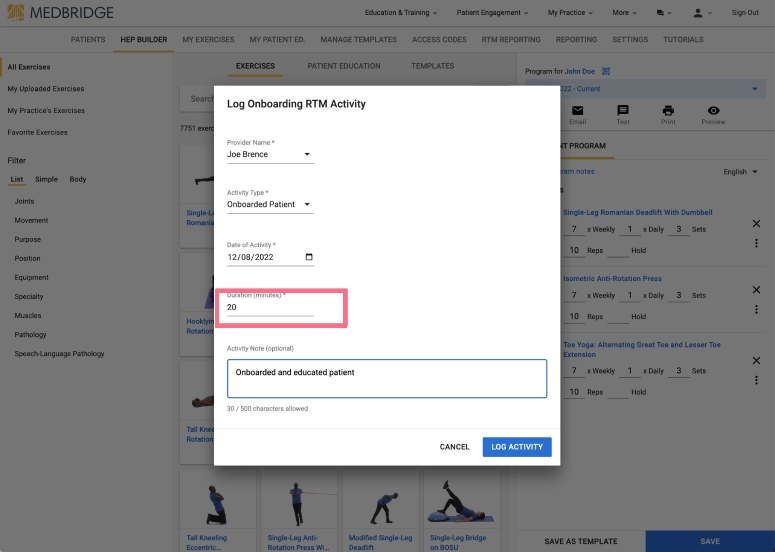Open program Preview eye icon
This screenshot has height=552, width=775.
tap(713, 110)
